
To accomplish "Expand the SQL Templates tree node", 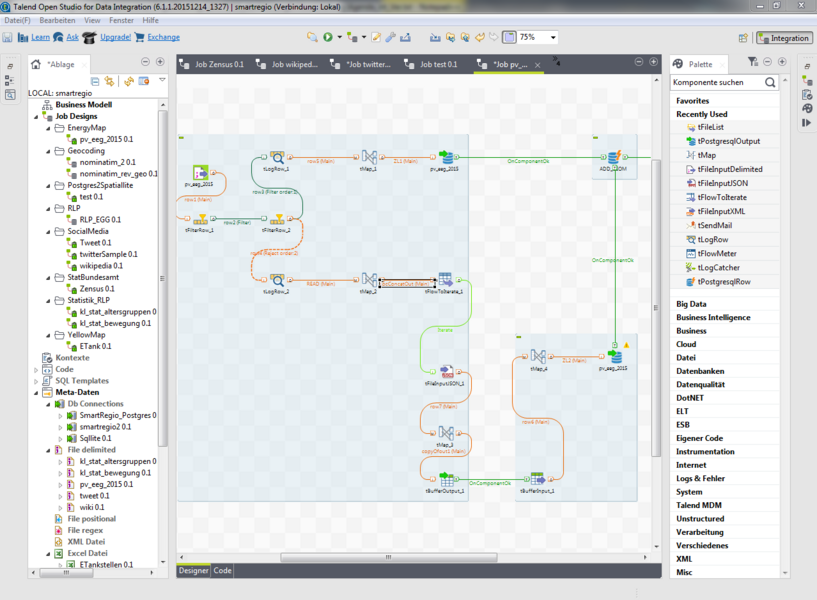I will 36,381.
